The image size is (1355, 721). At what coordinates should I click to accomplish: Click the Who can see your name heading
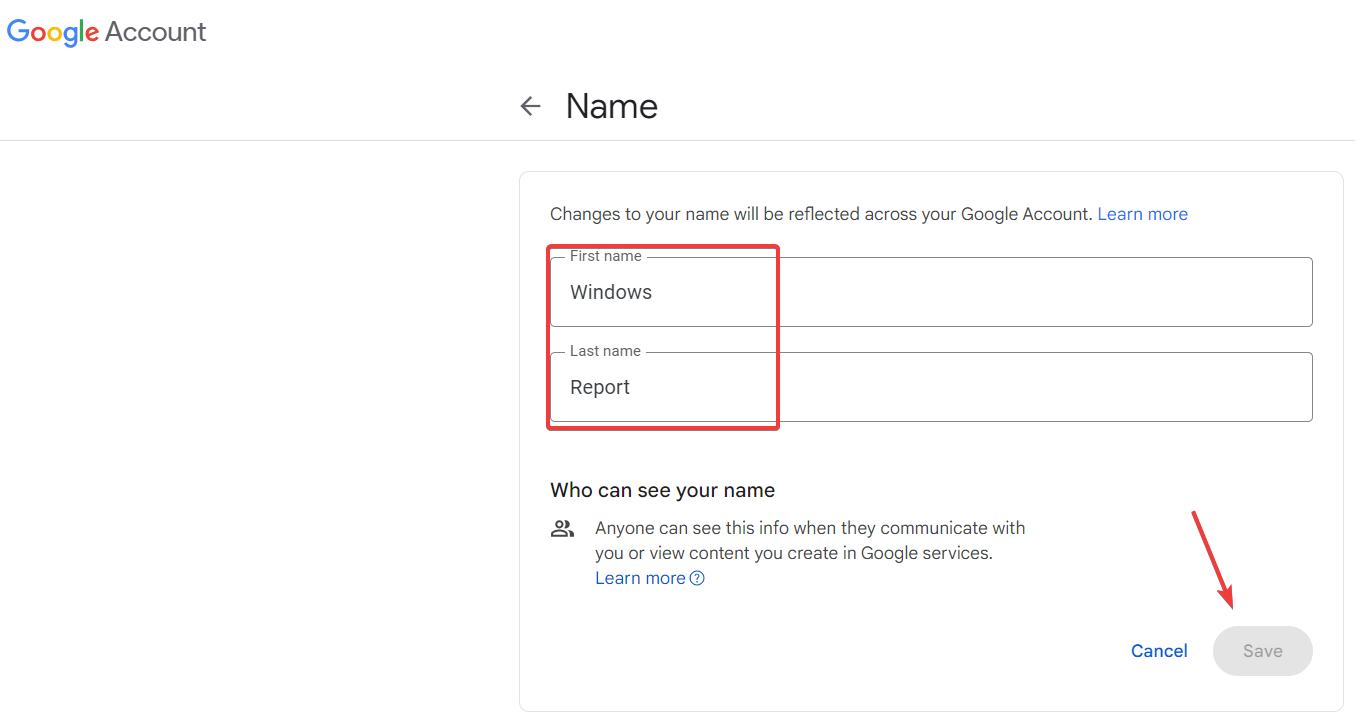click(661, 490)
